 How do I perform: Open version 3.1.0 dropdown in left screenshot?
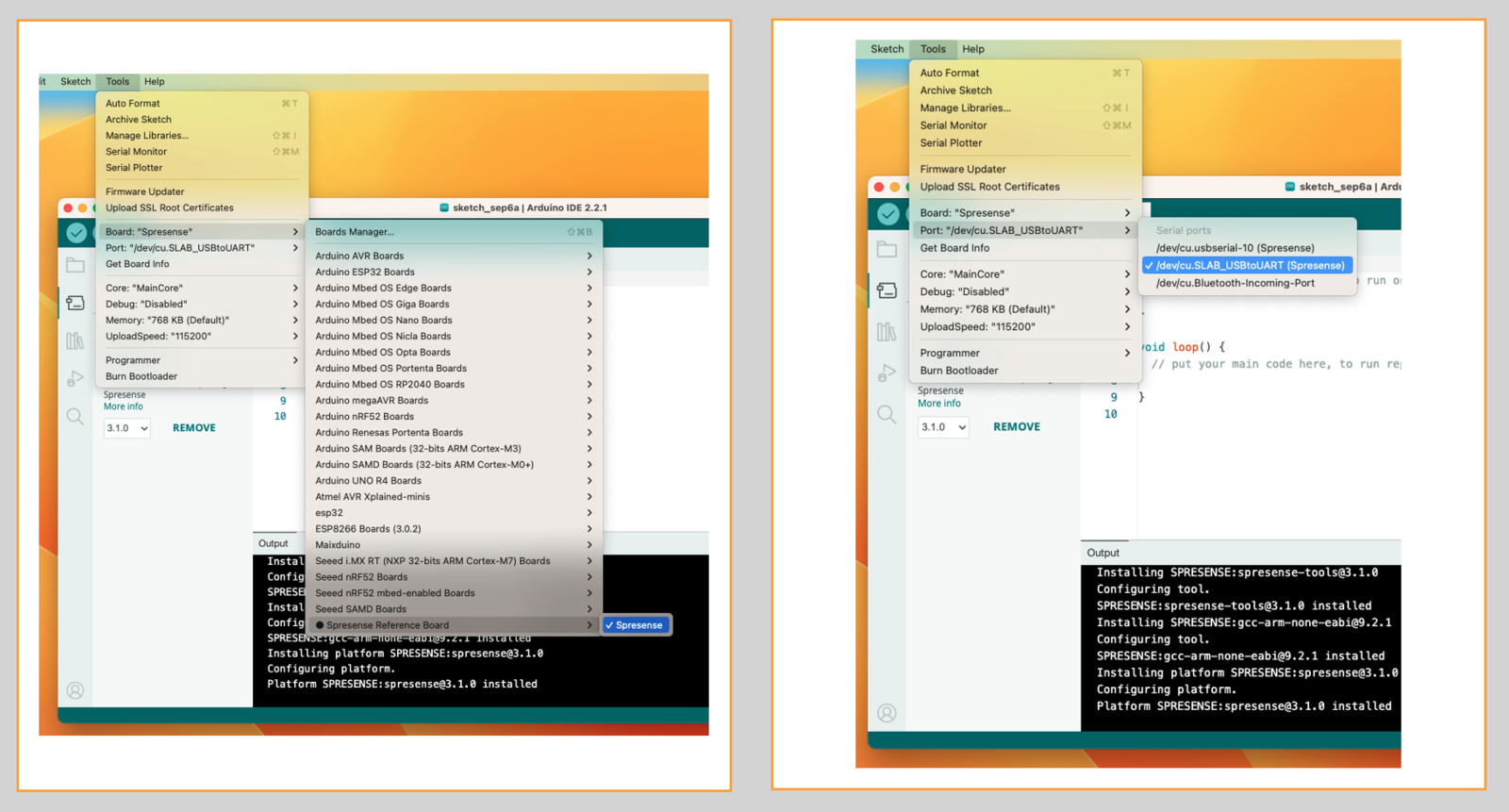(127, 428)
